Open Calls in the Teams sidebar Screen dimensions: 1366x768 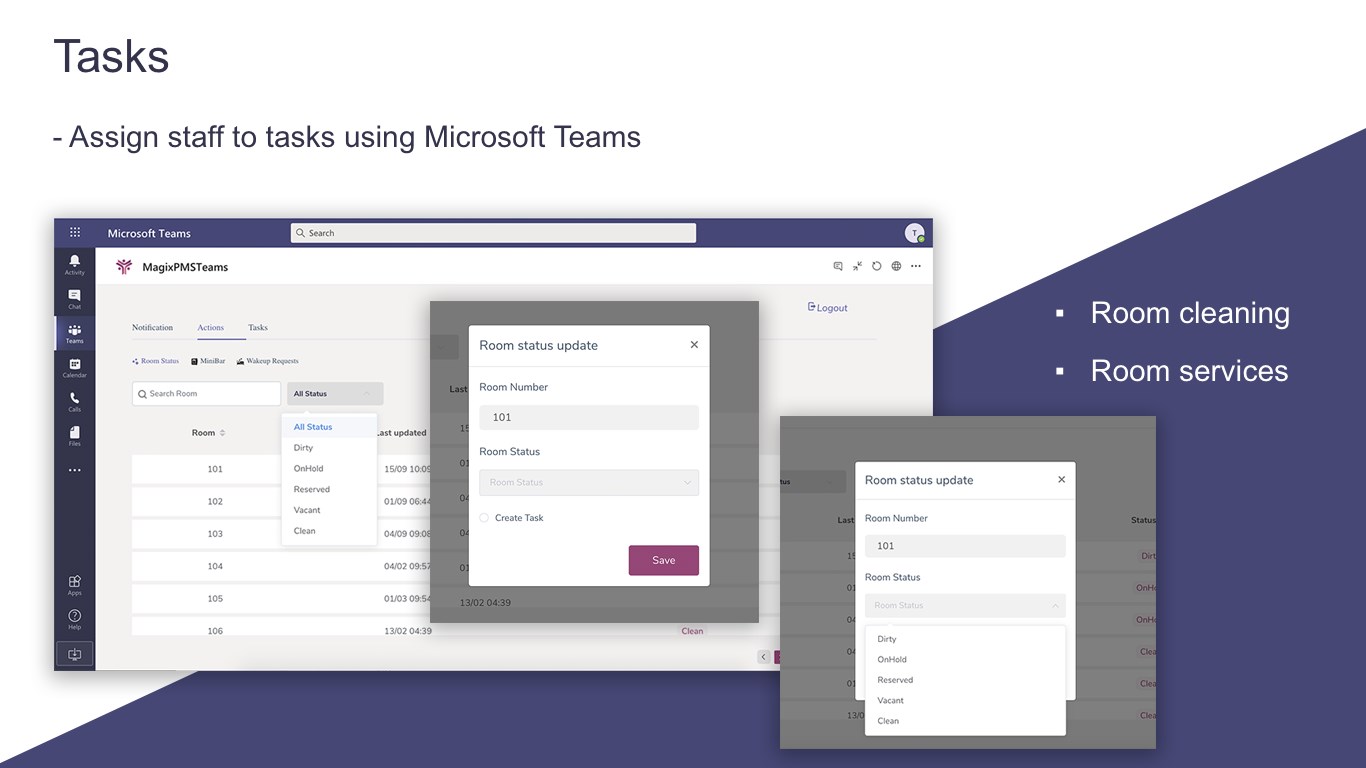tap(75, 402)
